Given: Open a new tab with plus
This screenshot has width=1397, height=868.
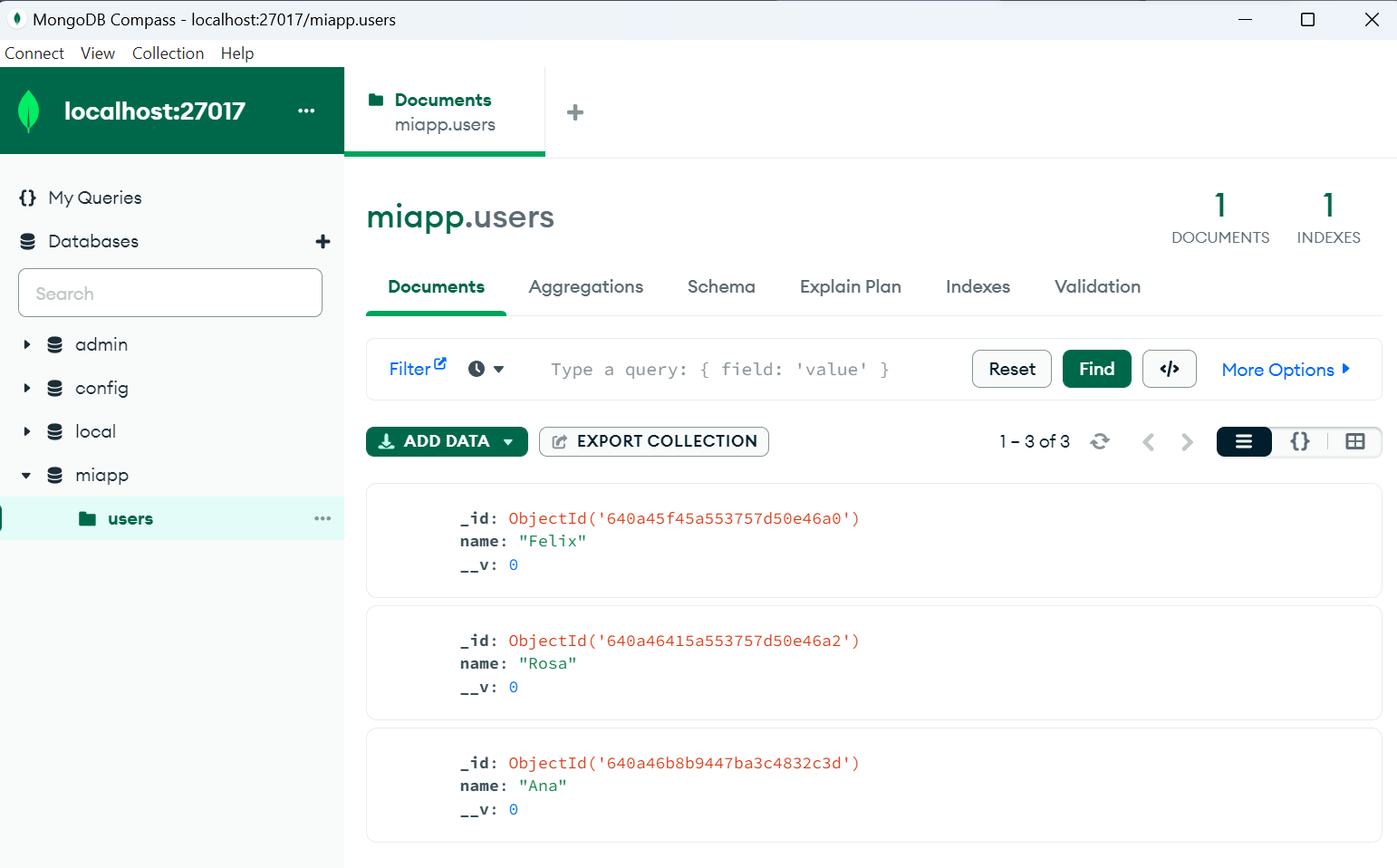Looking at the screenshot, I should pyautogui.click(x=575, y=112).
